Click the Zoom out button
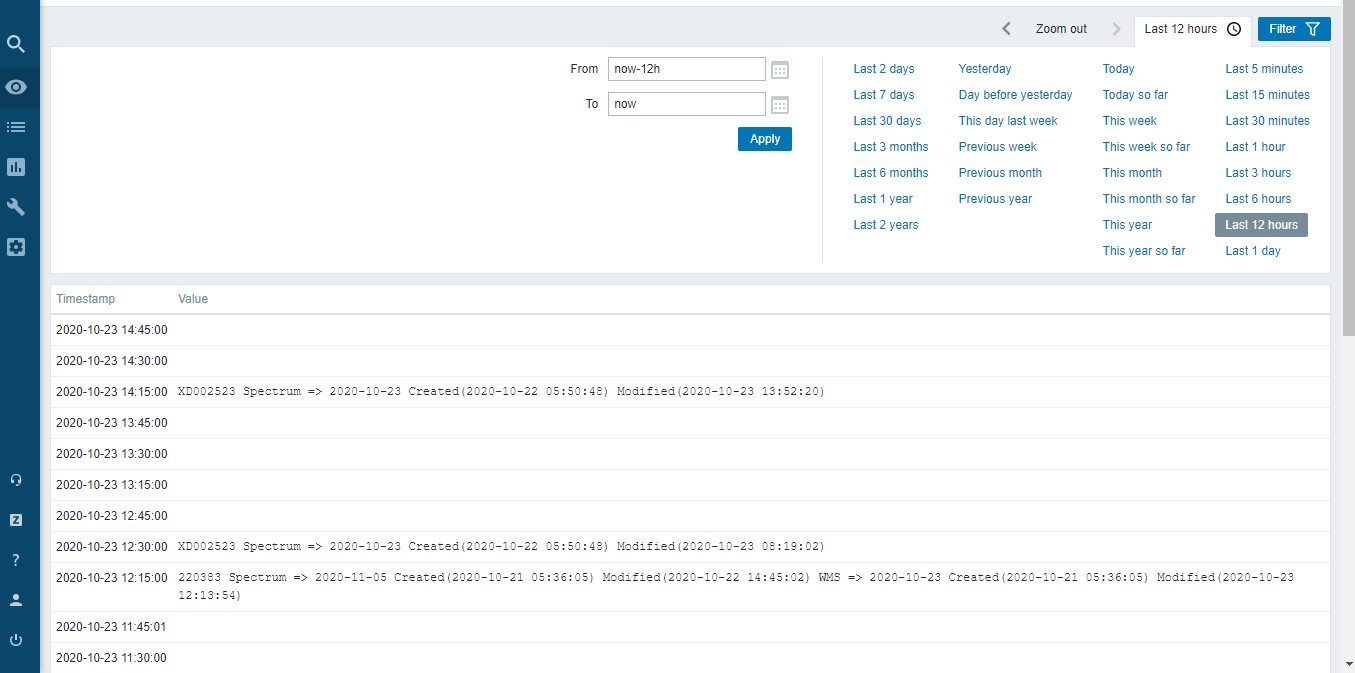This screenshot has height=673, width=1355. 1061,29
